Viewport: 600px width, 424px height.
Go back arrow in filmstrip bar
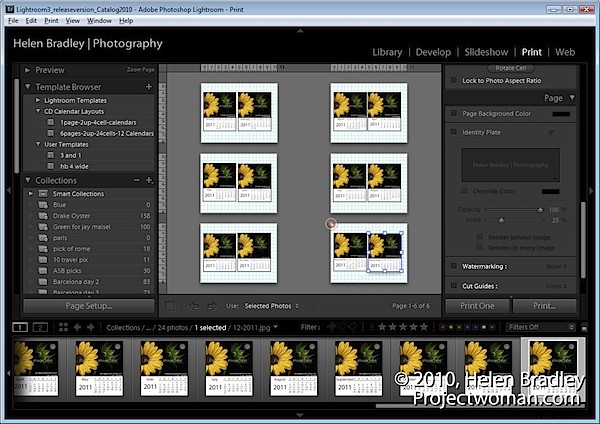78,327
